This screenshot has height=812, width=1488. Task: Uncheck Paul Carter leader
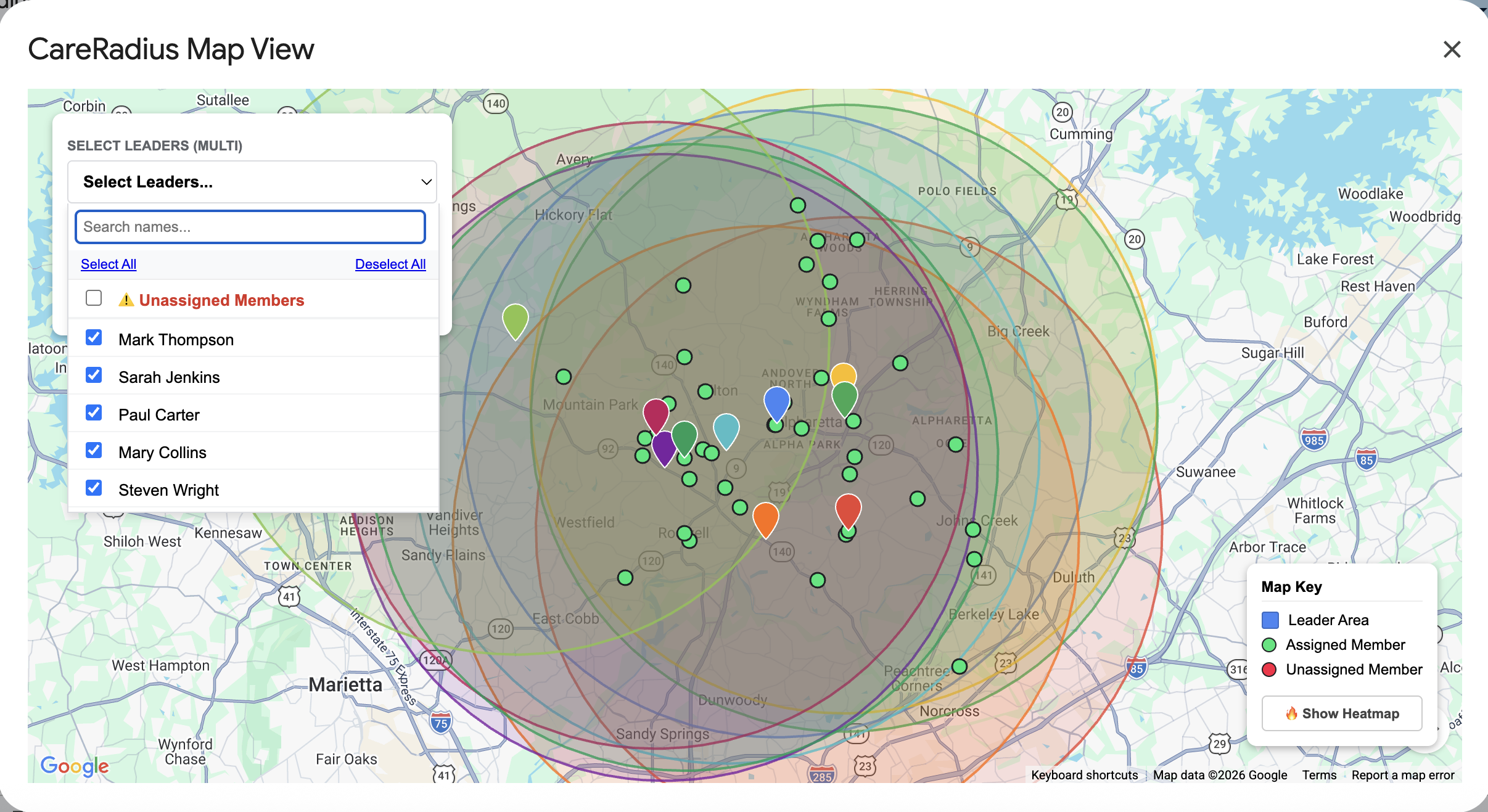[x=94, y=413]
